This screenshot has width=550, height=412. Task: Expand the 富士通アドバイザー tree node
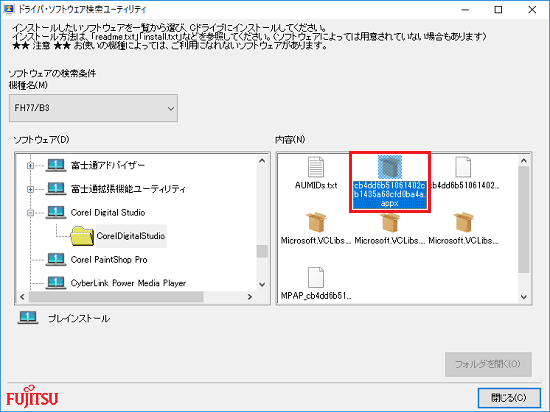31,165
